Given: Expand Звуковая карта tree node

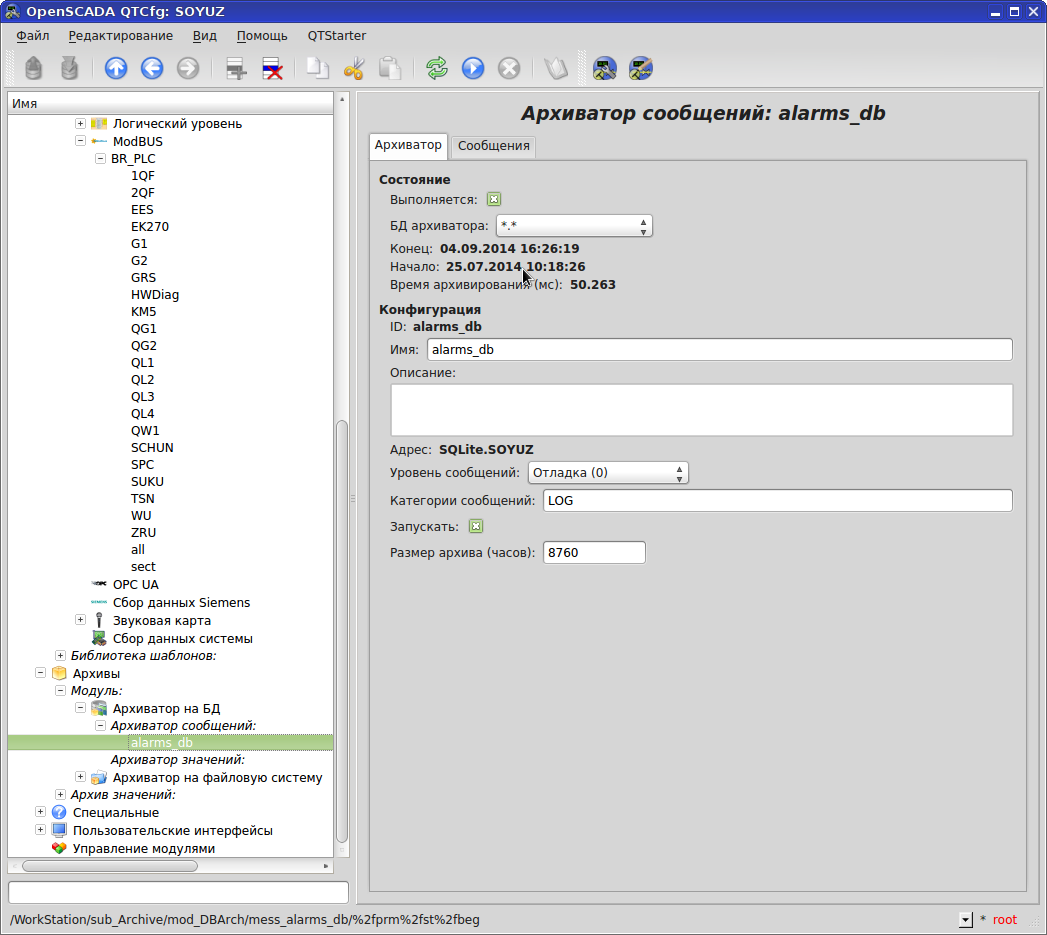Looking at the screenshot, I should point(80,620).
